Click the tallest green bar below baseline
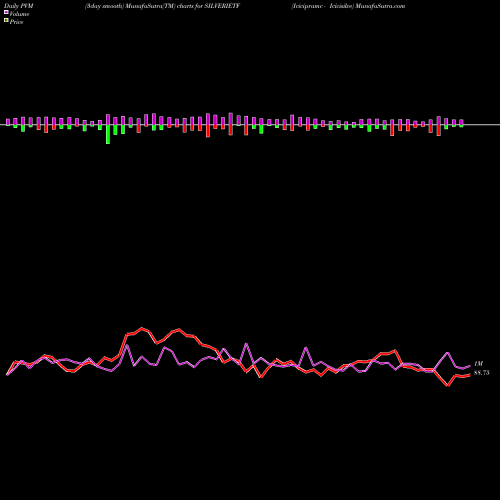 108,134
